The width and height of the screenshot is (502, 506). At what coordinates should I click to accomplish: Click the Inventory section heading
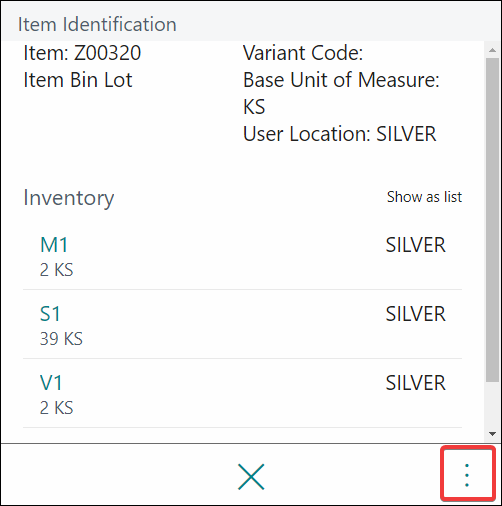[69, 198]
